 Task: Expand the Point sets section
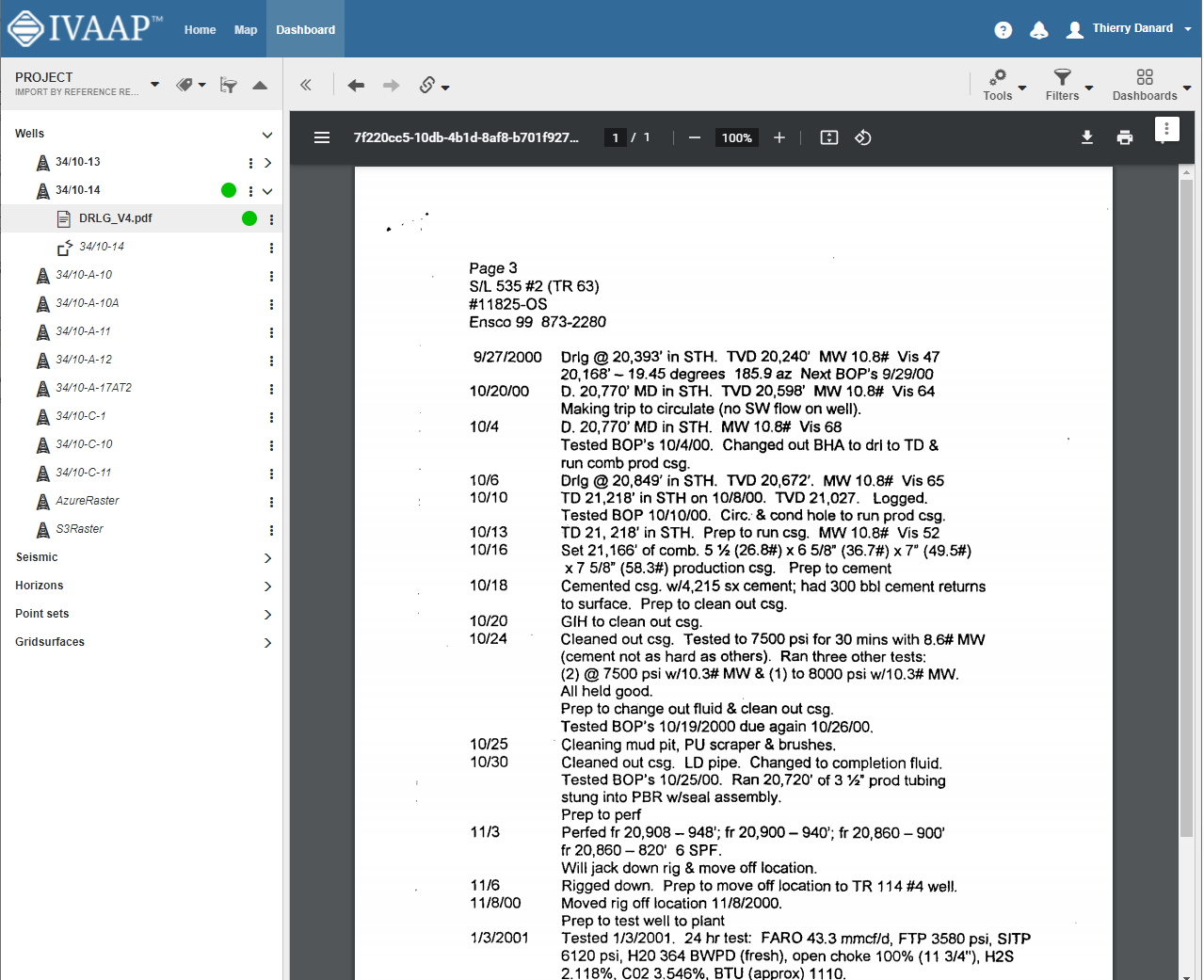(x=268, y=615)
